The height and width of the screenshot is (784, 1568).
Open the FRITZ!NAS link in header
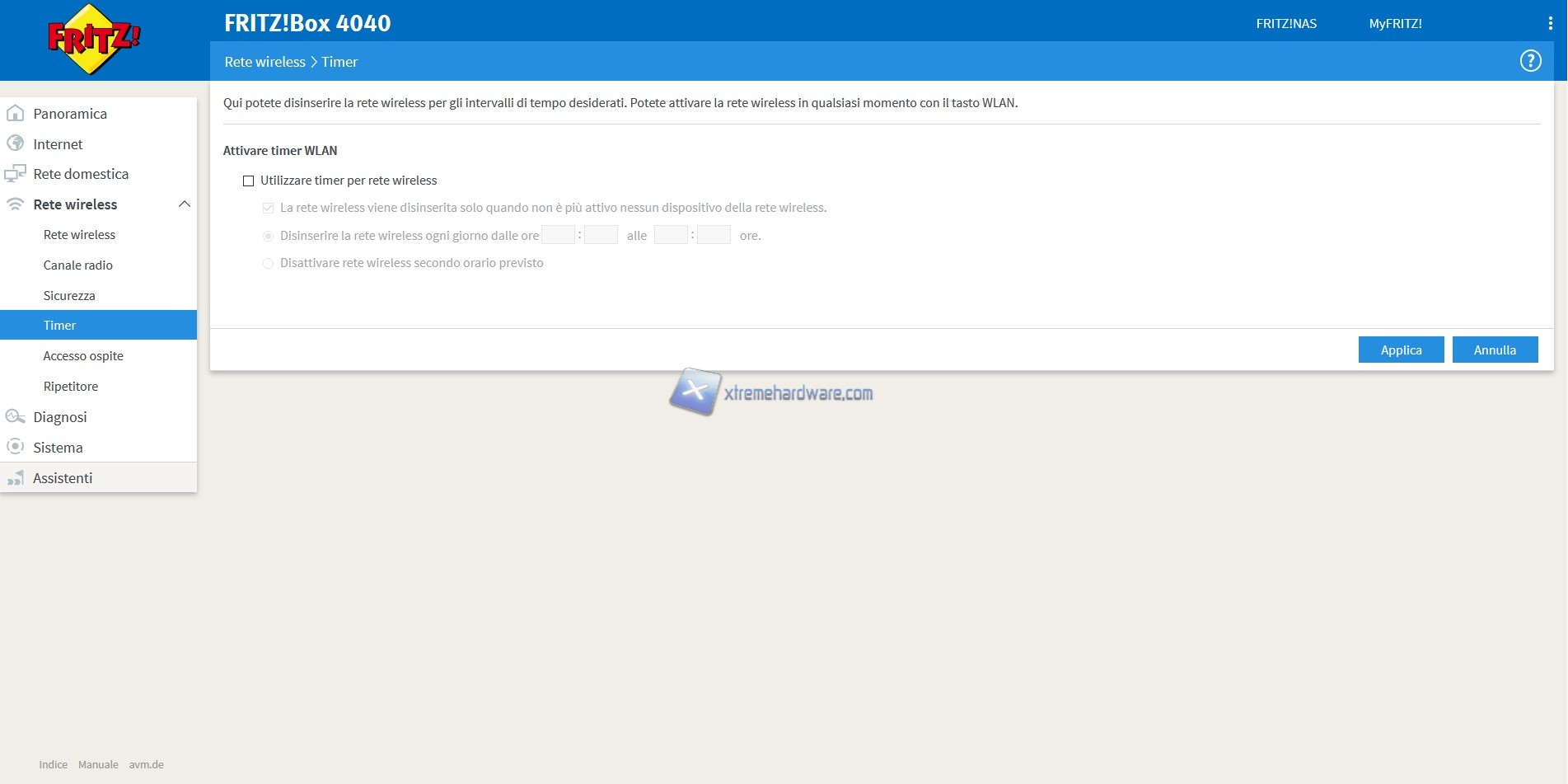point(1285,24)
